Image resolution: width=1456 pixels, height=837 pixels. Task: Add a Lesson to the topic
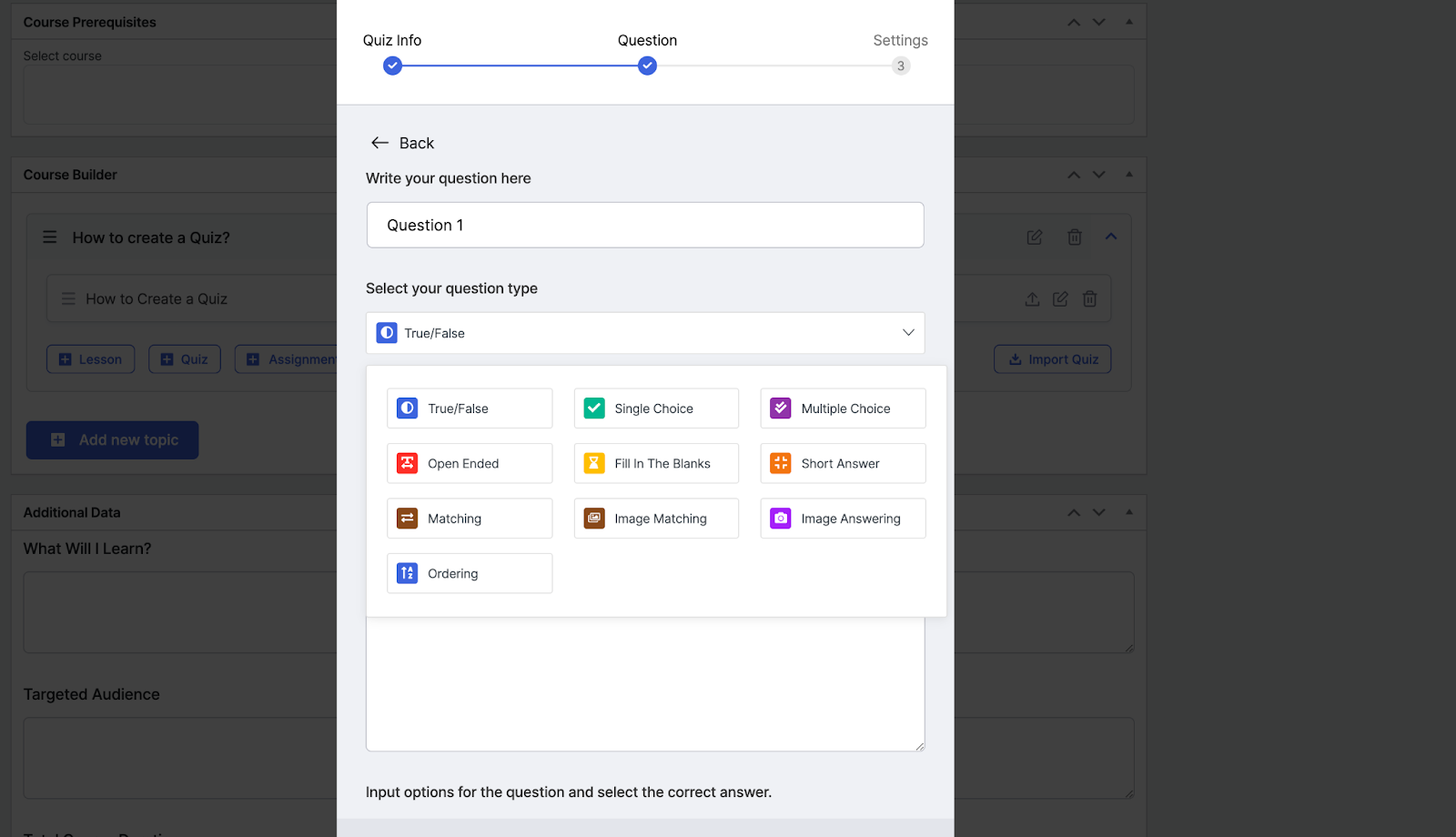click(x=90, y=359)
